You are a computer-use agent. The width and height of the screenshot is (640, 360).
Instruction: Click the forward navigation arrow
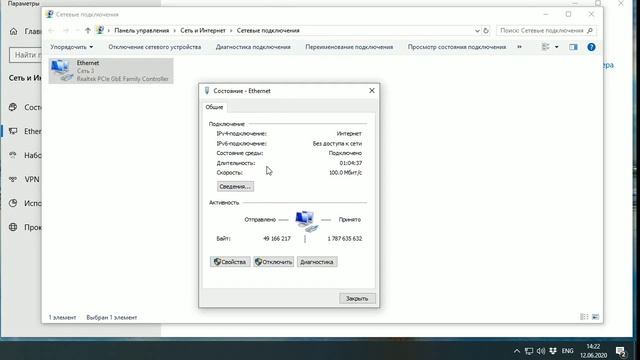[66, 31]
